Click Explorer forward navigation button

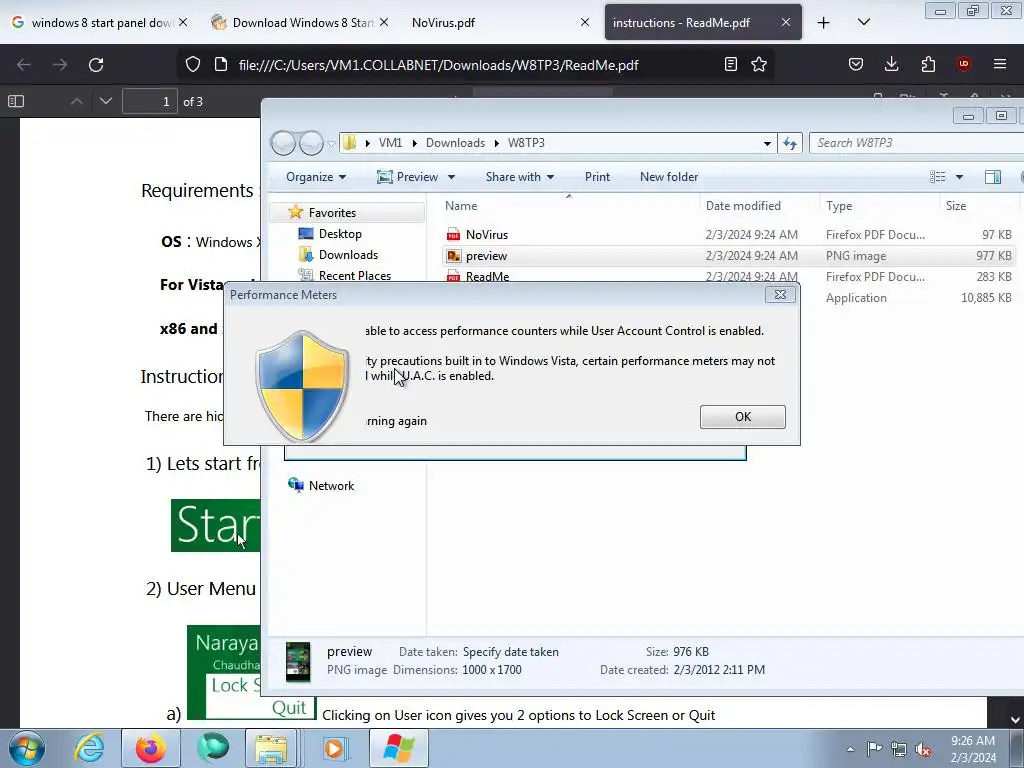311,142
